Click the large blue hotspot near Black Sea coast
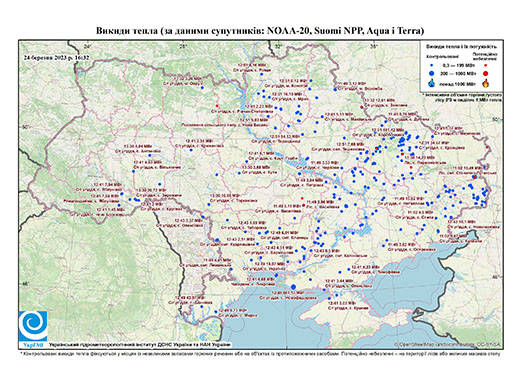The image size is (520, 368). pos(293,287)
